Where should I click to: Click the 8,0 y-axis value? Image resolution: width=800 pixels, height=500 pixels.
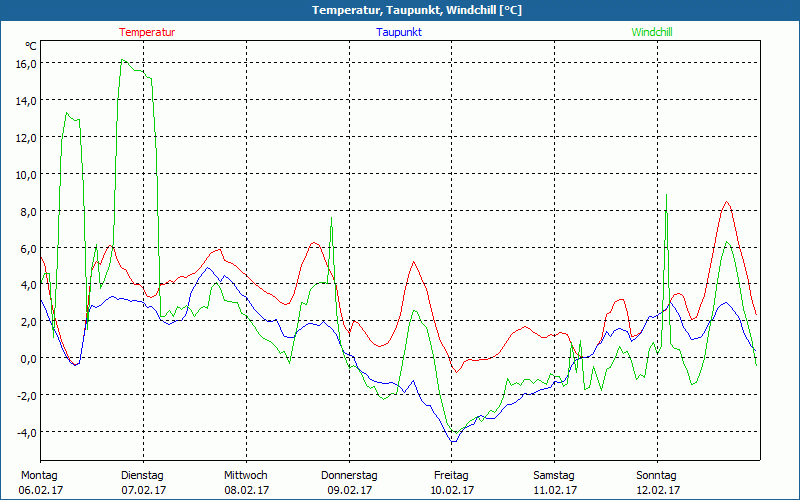[x=28, y=211]
